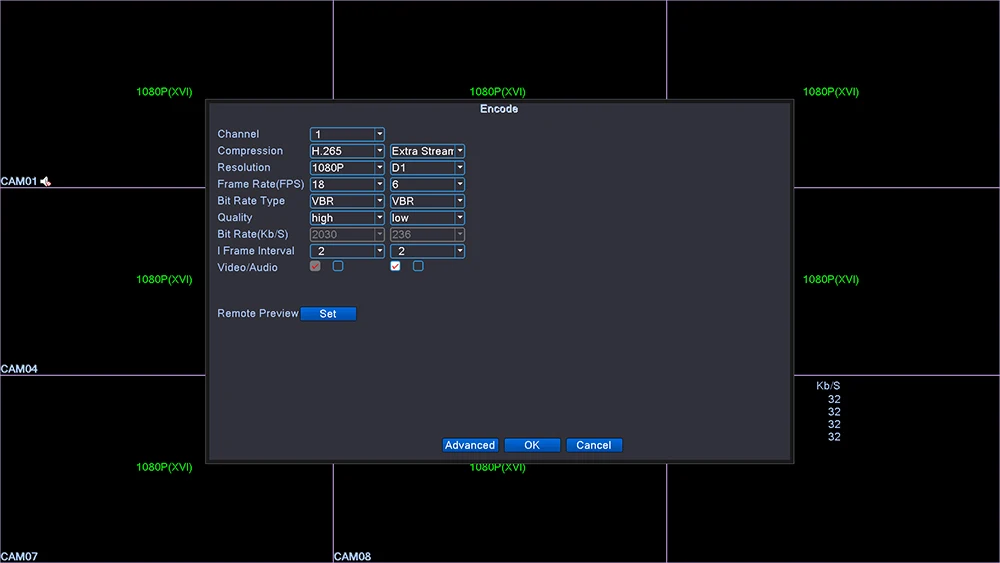Click the disabled 236 bit rate field

coord(427,235)
